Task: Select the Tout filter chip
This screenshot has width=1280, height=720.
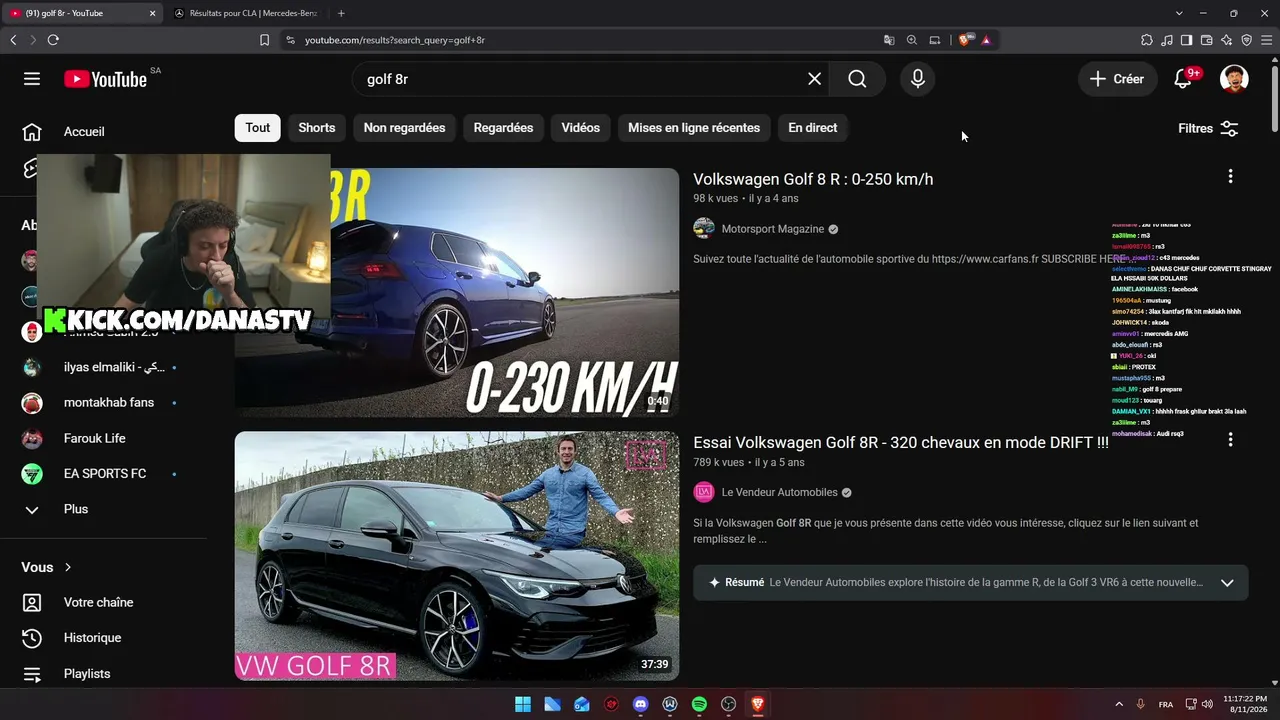Action: (x=258, y=128)
